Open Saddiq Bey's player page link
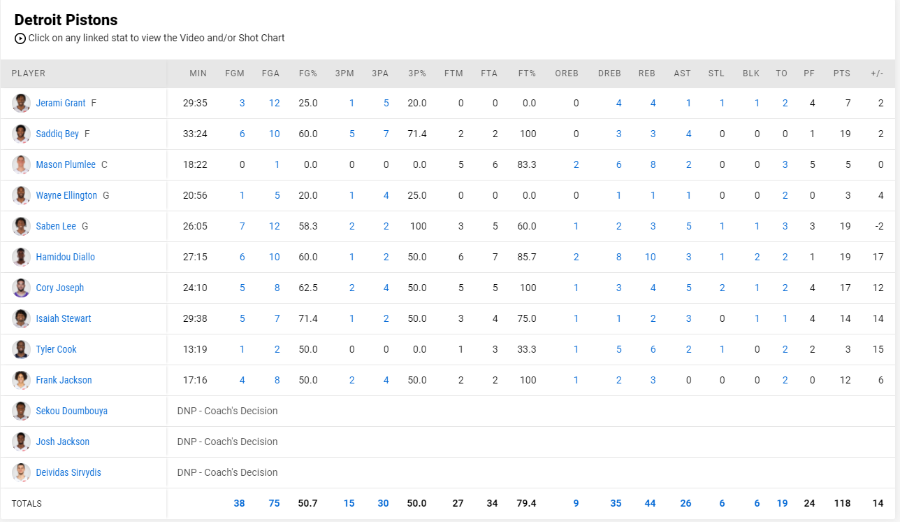The height and width of the screenshot is (522, 900). (x=57, y=134)
